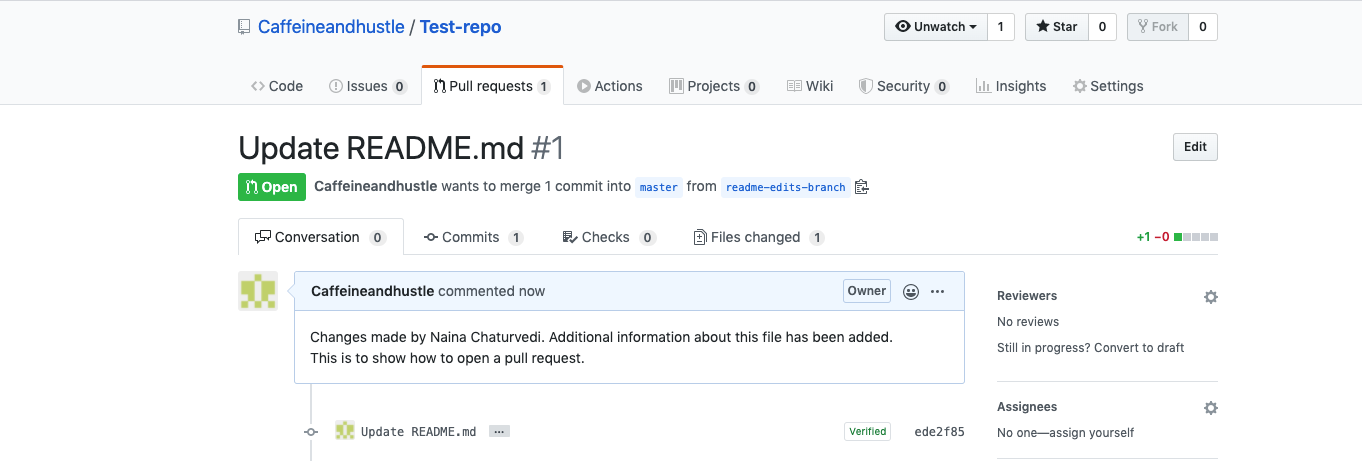Edit the pull request title
The height and width of the screenshot is (461, 1362).
[1195, 147]
